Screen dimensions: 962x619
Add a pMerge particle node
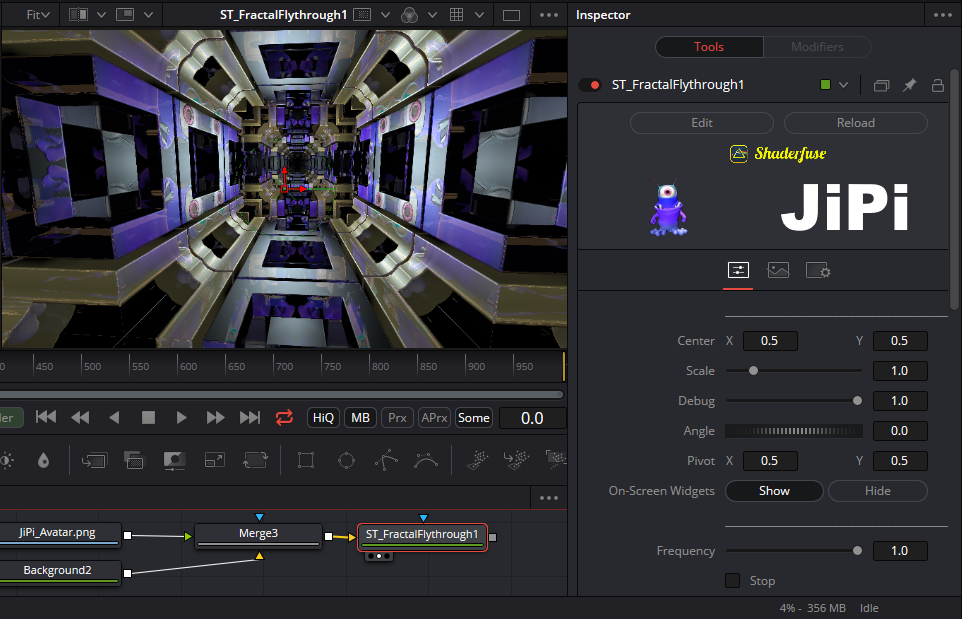pyautogui.click(x=516, y=459)
